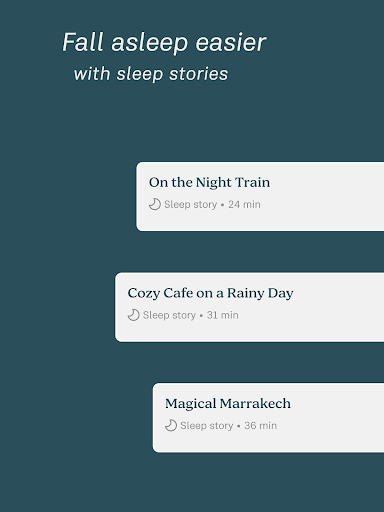384x512 pixels.
Task: Open Cozy Cafe on a Rainy Day
Action: [x=210, y=293]
